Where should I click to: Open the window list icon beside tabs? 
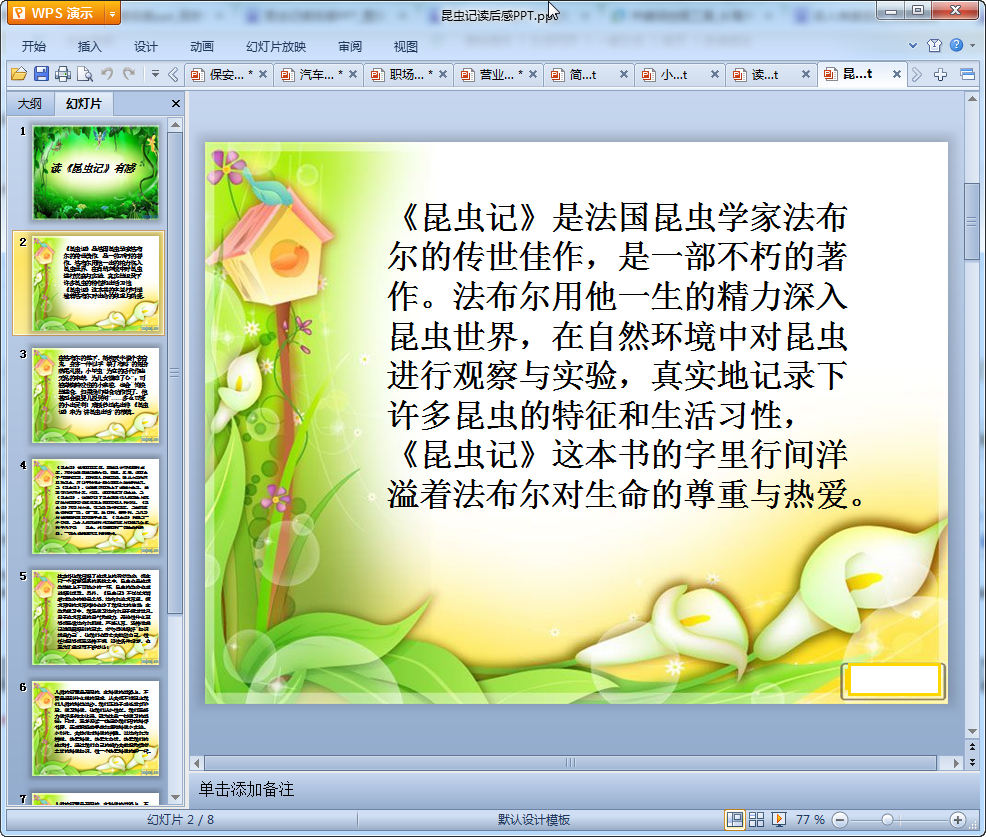(968, 75)
